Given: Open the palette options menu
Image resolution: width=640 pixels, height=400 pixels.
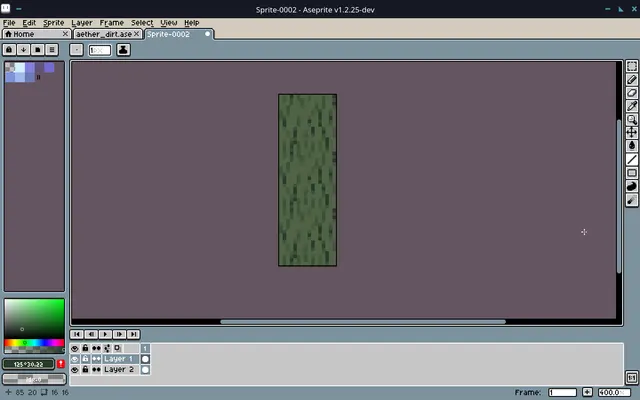Looking at the screenshot, I should pyautogui.click(x=52, y=50).
